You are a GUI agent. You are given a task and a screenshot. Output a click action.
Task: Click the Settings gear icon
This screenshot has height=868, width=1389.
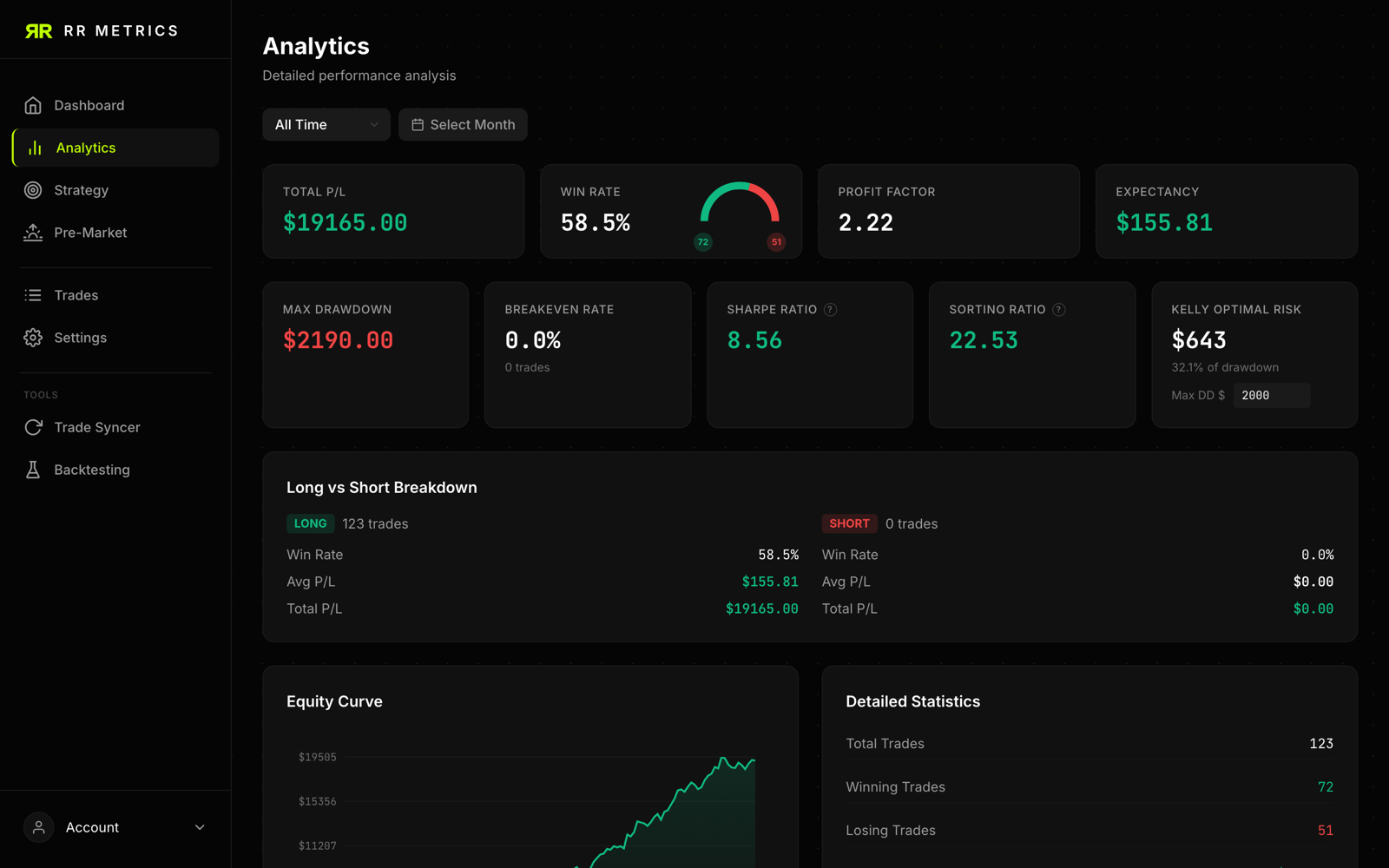[33, 338]
